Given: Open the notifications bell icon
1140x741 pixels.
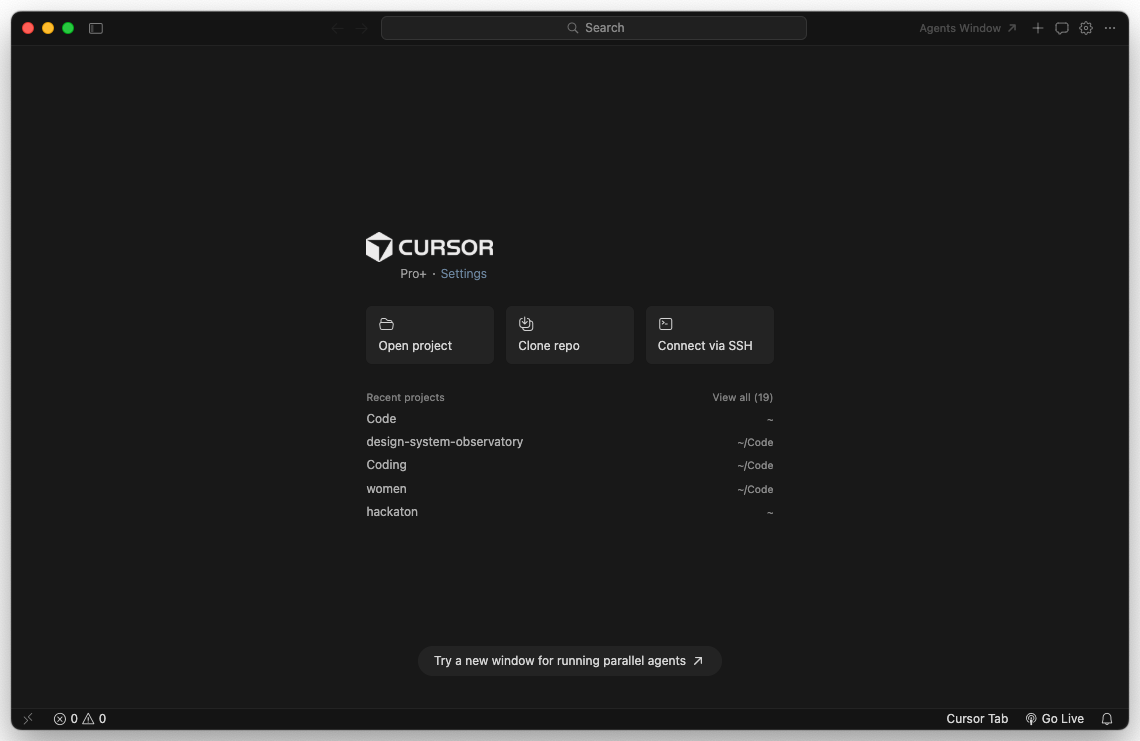Looking at the screenshot, I should 1107,718.
